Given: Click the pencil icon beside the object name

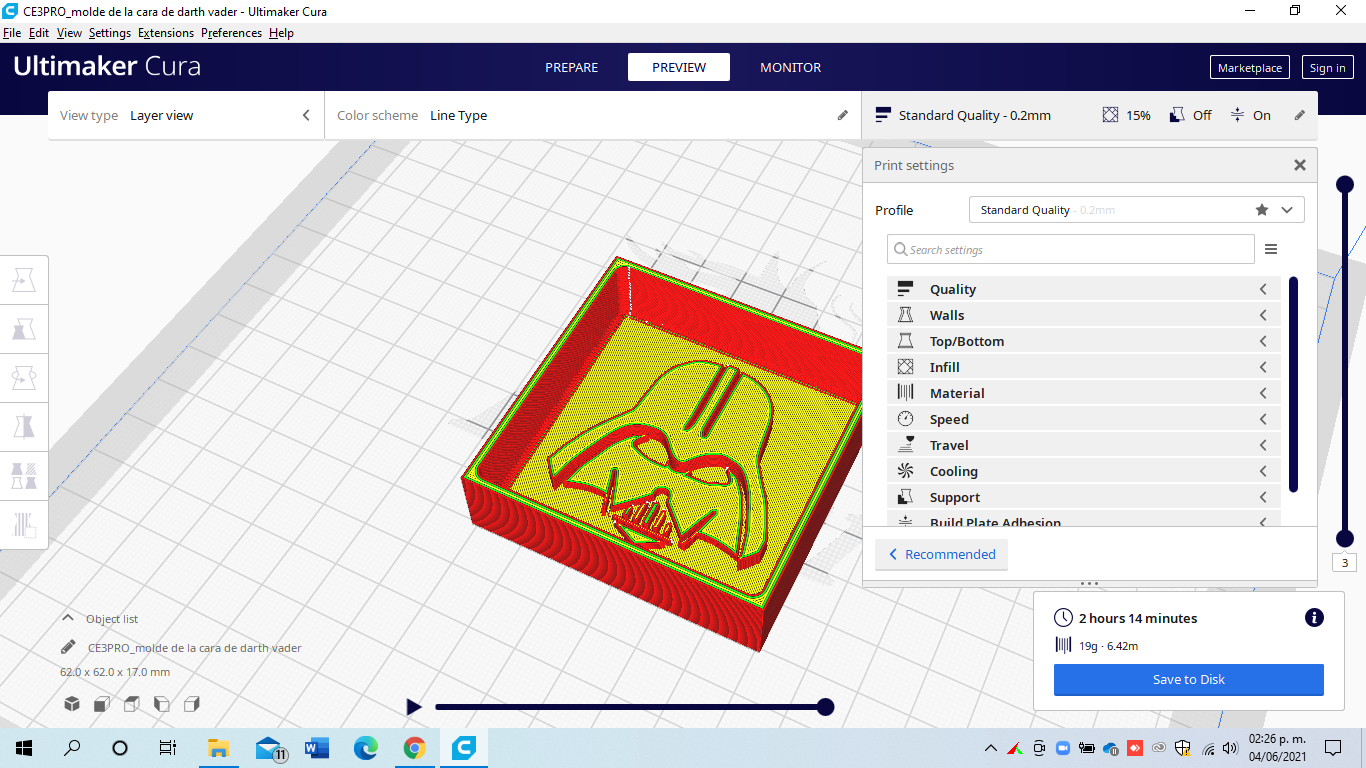Looking at the screenshot, I should click(x=68, y=647).
